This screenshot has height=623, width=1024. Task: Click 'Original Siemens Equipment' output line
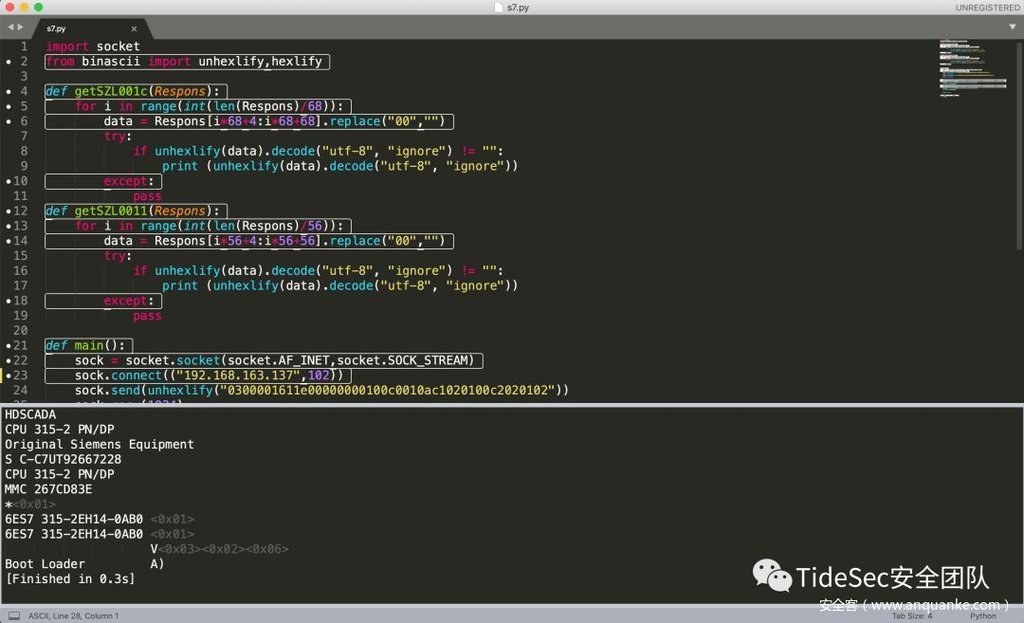[x=99, y=444]
